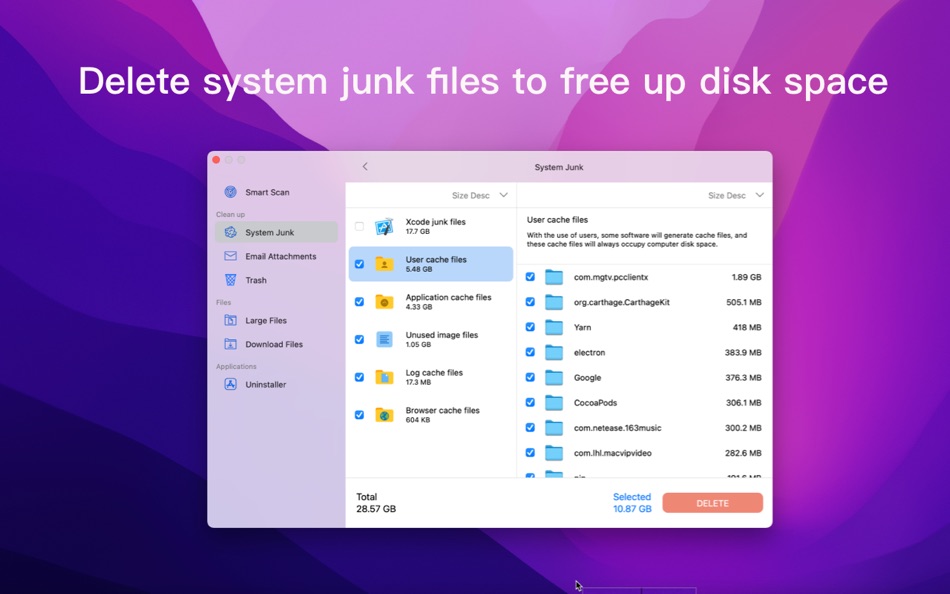Uncheck the Log cache files checkbox
950x594 pixels.
coord(359,377)
